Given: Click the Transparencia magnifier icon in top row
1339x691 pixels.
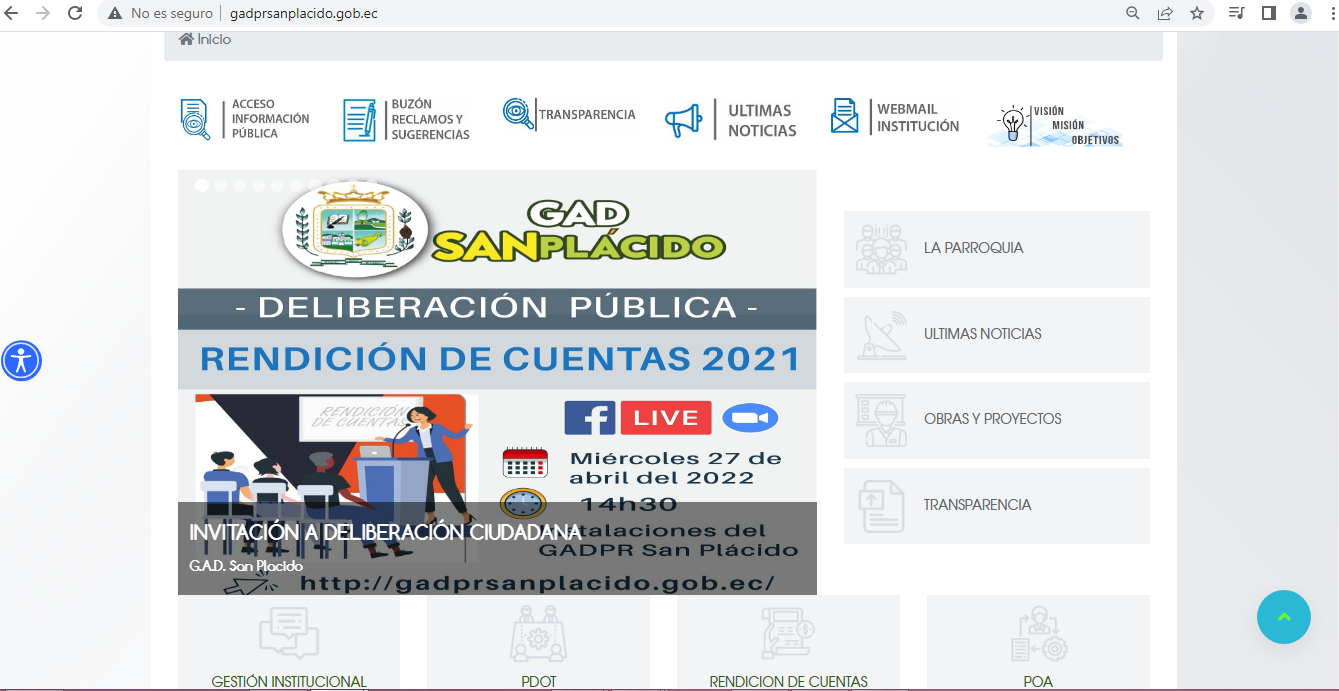Looking at the screenshot, I should coord(519,114).
